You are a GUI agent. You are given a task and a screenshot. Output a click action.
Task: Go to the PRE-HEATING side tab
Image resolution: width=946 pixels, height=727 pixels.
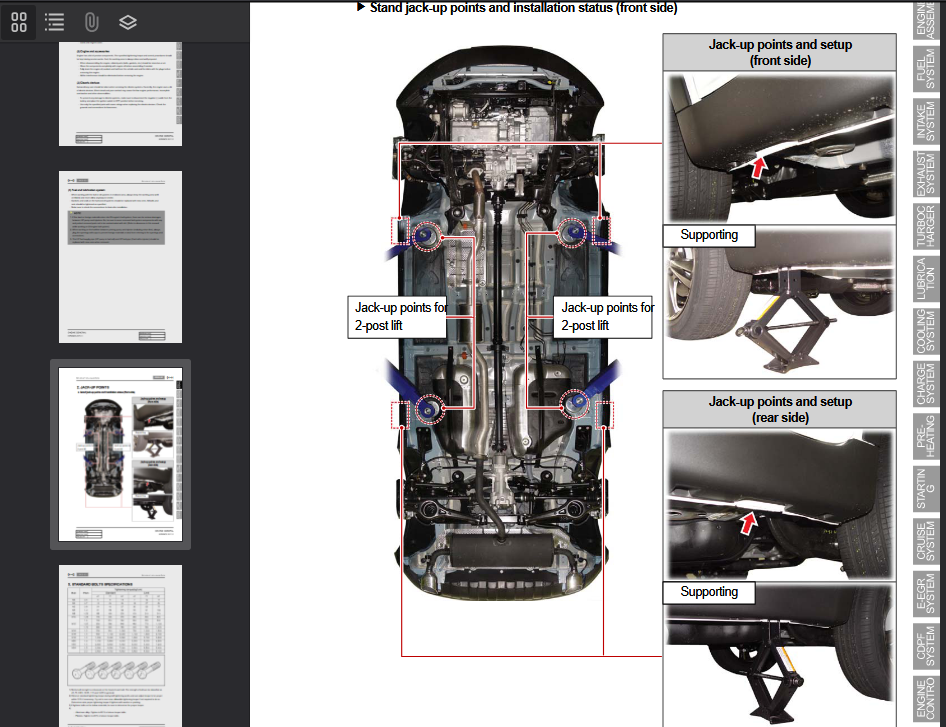[x=925, y=436]
